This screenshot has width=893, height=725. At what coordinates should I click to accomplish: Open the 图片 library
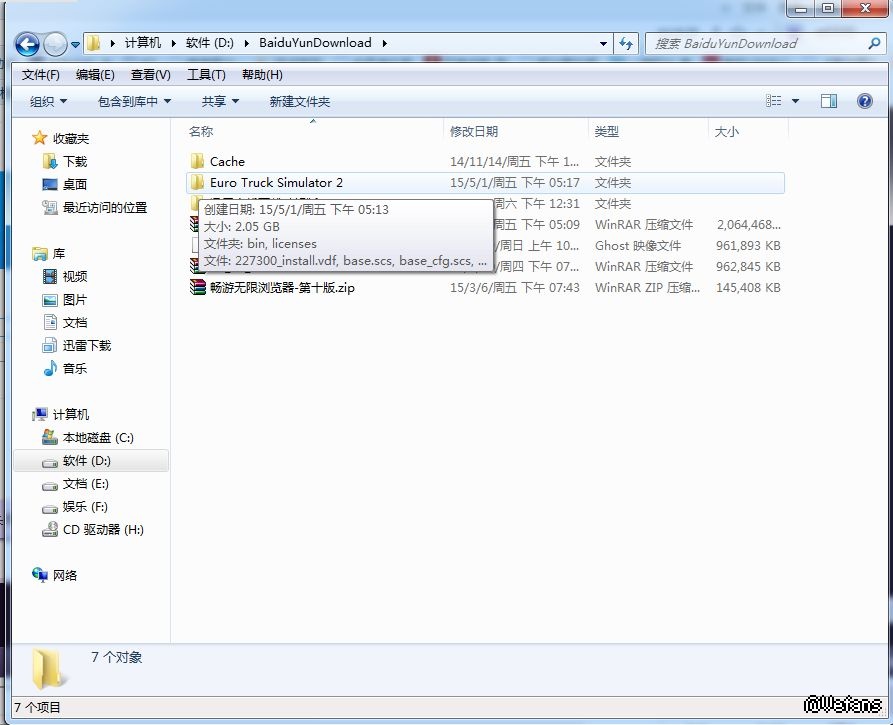tap(75, 300)
